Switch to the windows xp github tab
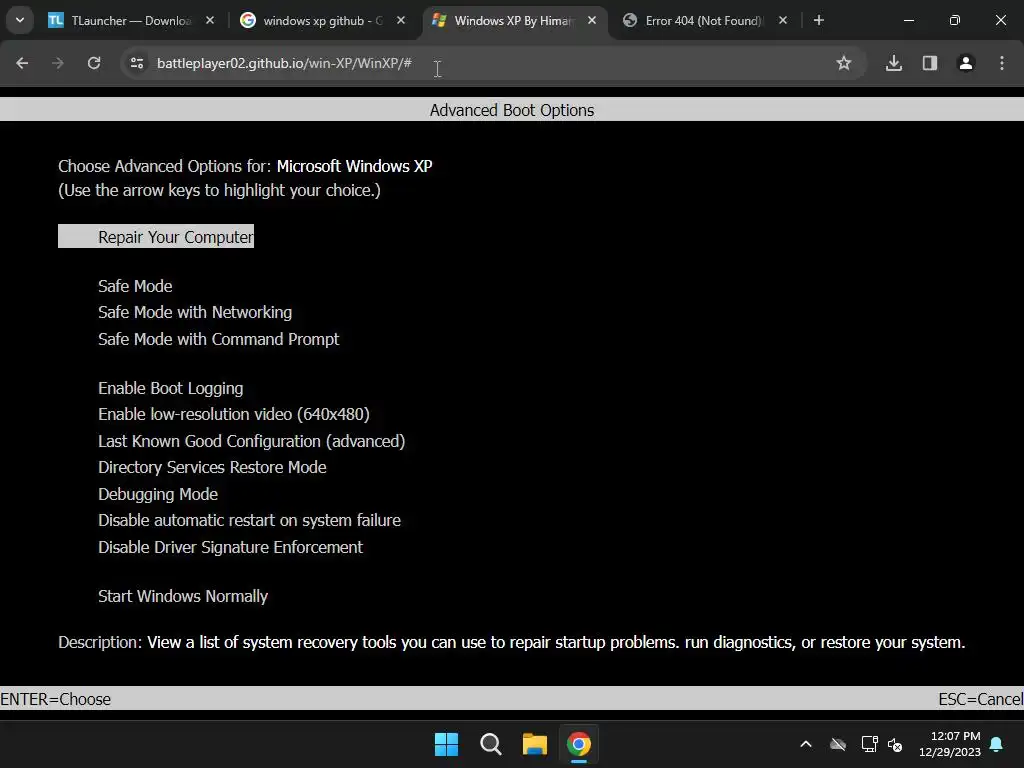The width and height of the screenshot is (1024, 768). (321, 20)
